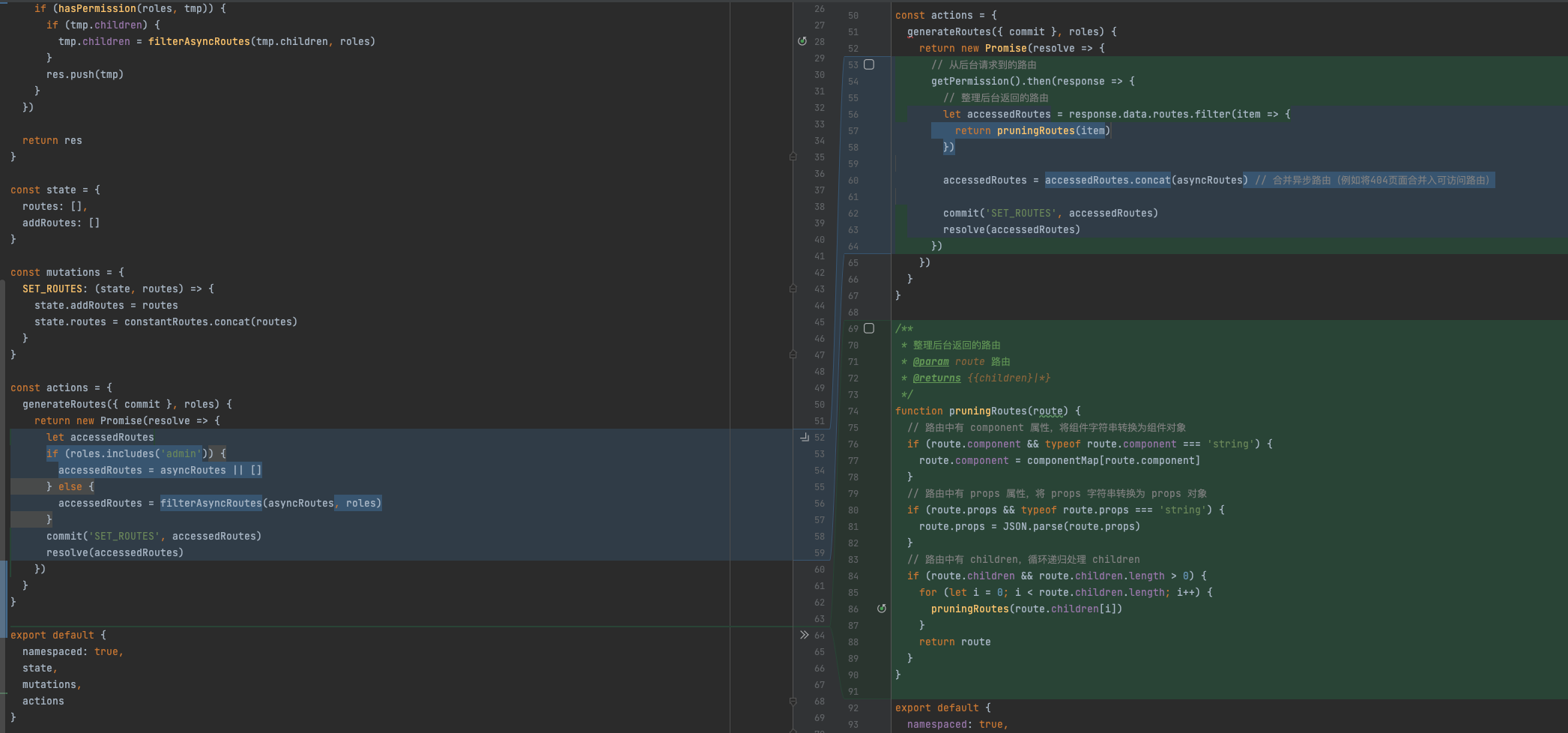Click right pane line number 74
The width and height of the screenshot is (1568, 733).
(x=853, y=411)
